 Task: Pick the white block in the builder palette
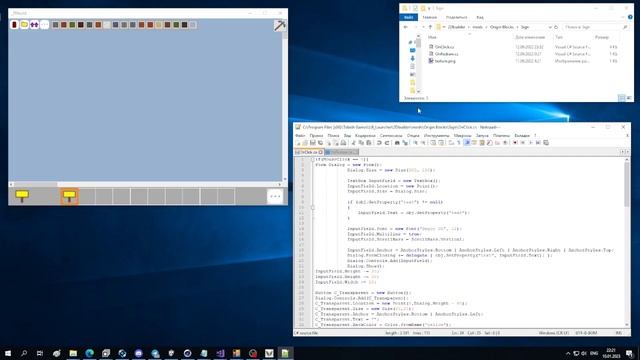click(107, 25)
